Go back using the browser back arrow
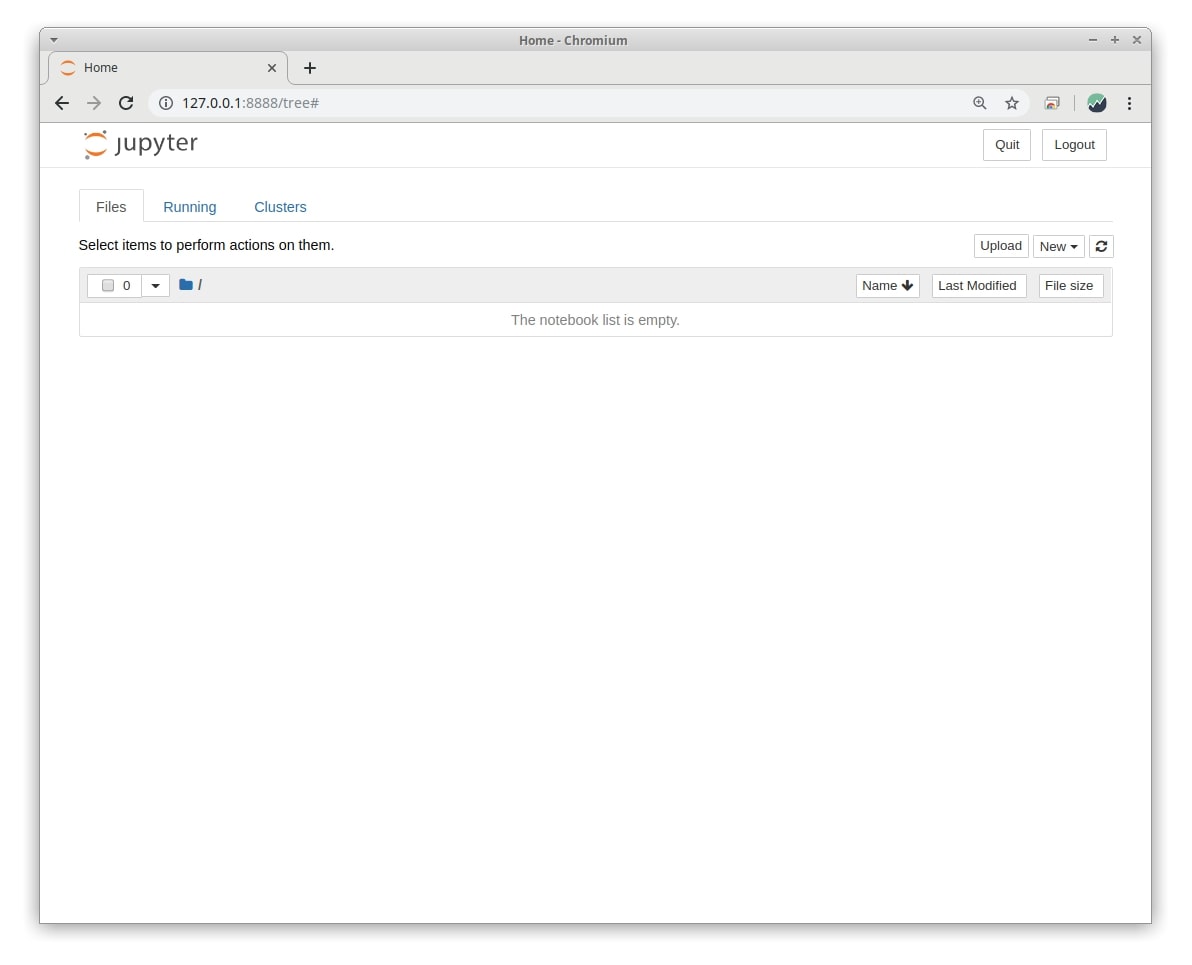 62,103
